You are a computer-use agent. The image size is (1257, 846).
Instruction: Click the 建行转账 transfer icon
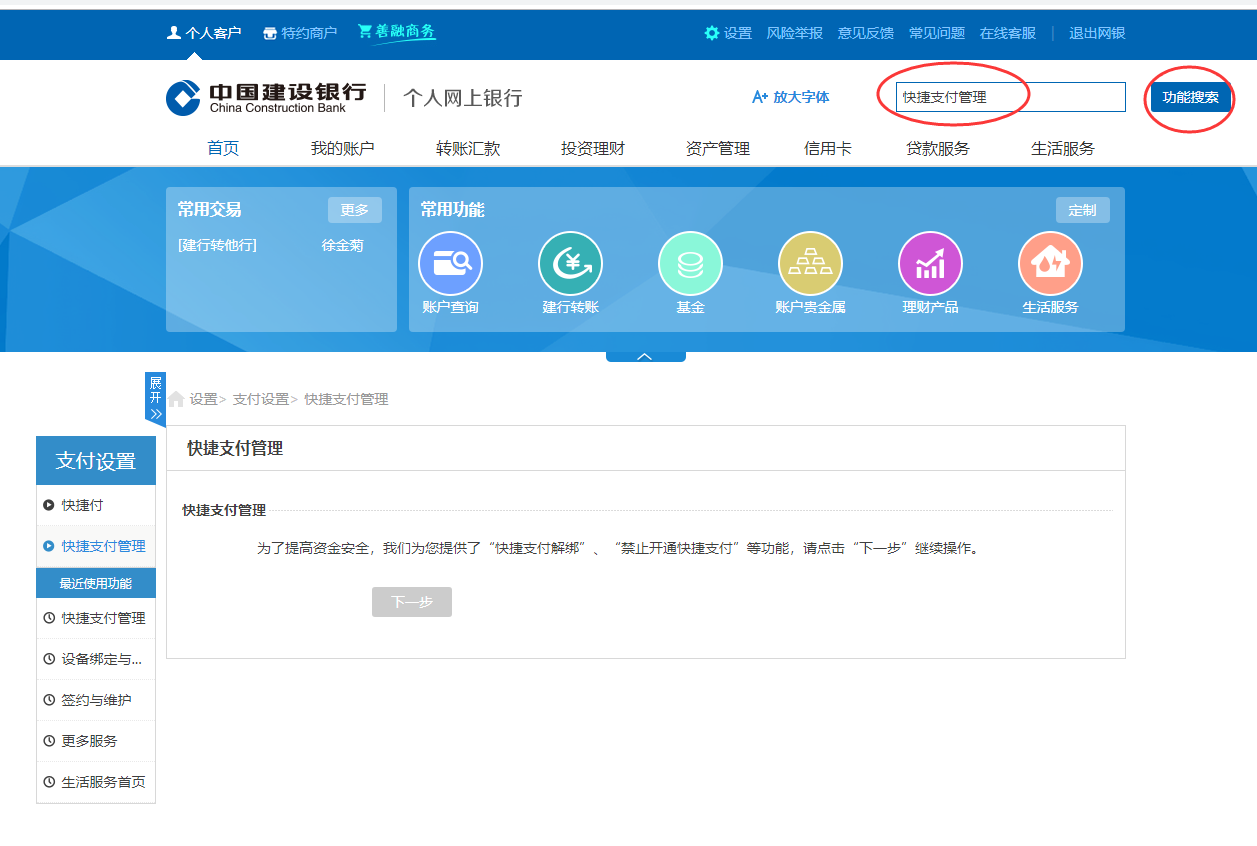[570, 264]
